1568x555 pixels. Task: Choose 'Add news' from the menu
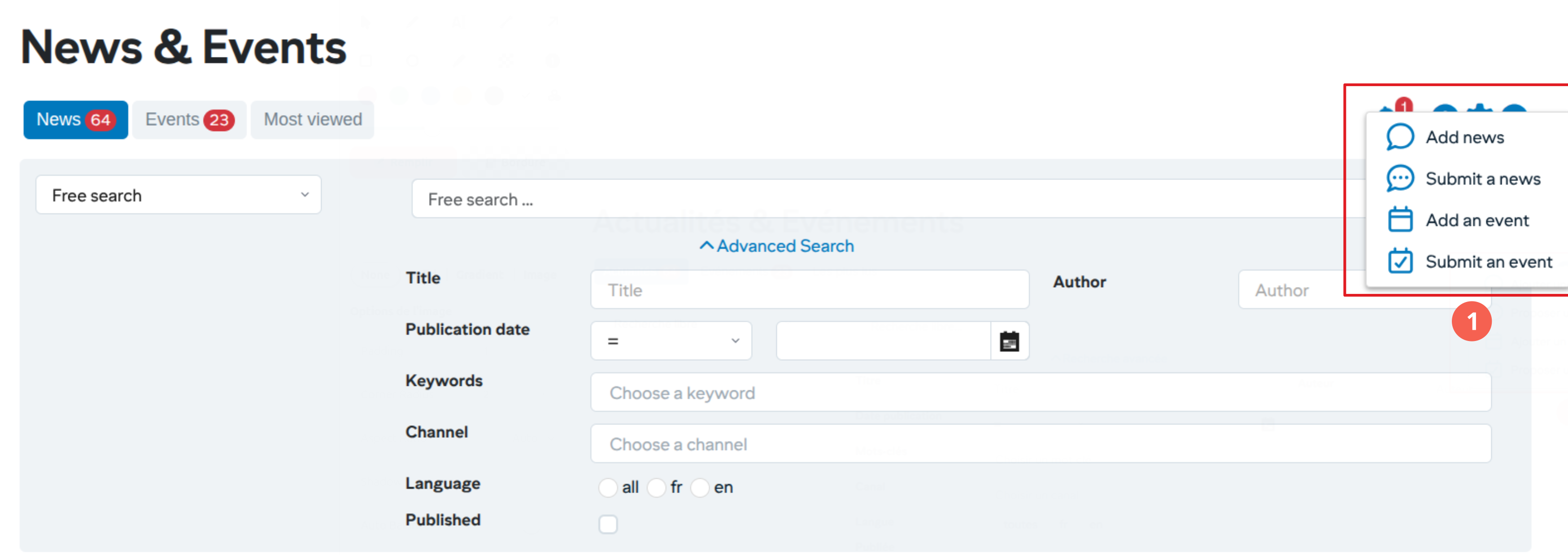click(1464, 138)
